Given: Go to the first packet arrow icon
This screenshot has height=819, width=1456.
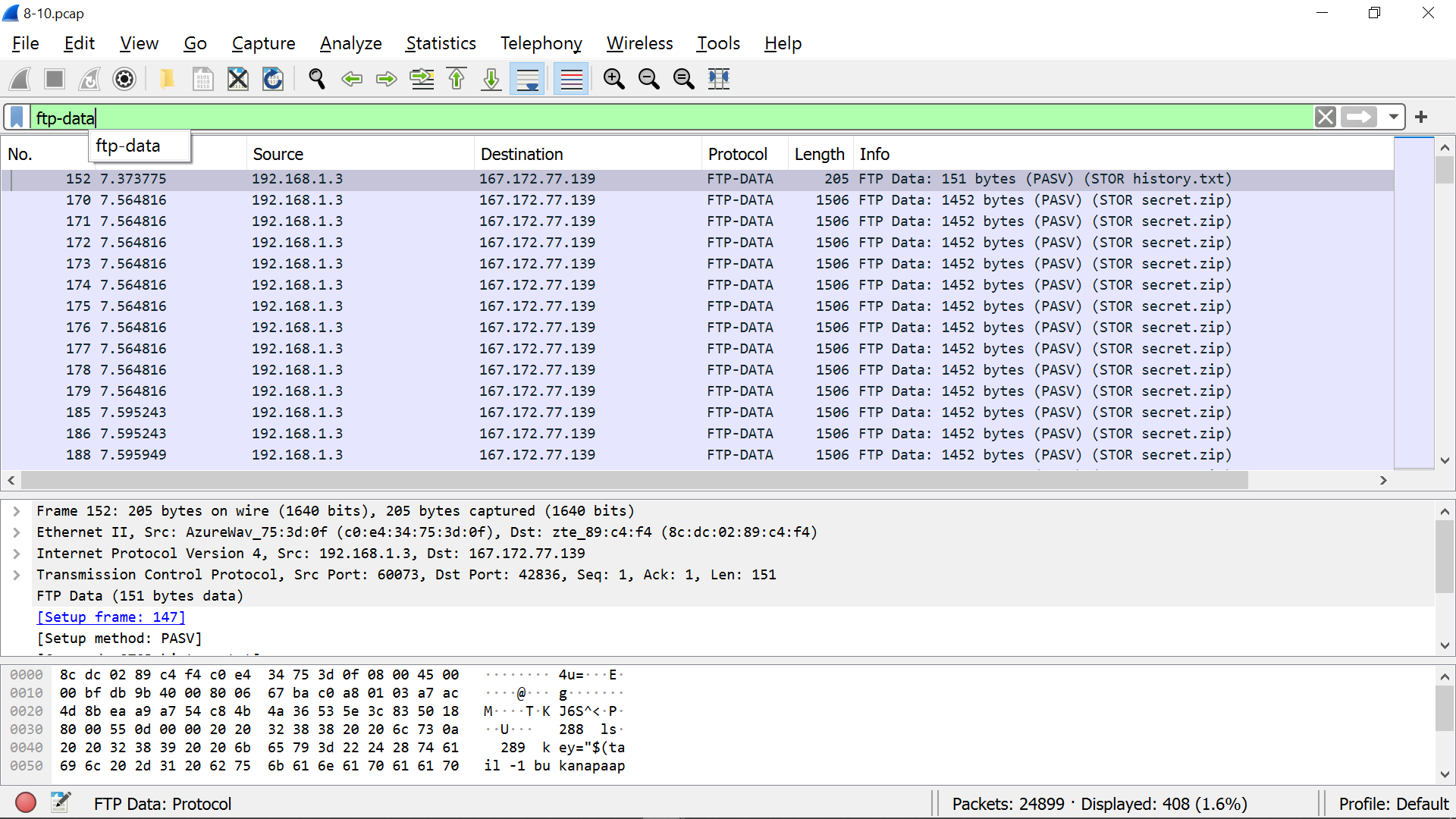Looking at the screenshot, I should coord(457,79).
